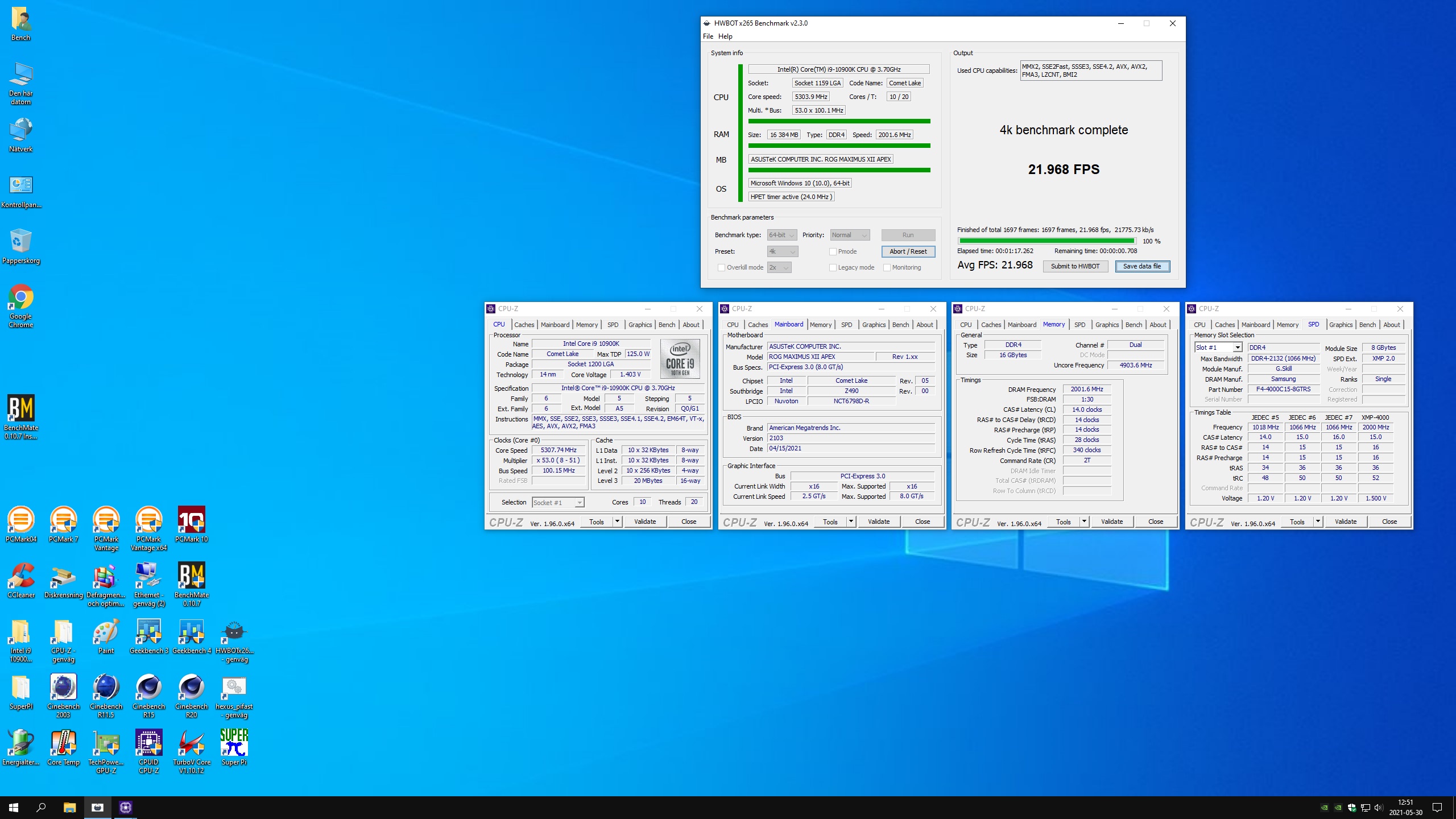Enable the Monitoring checkbox

click(887, 267)
